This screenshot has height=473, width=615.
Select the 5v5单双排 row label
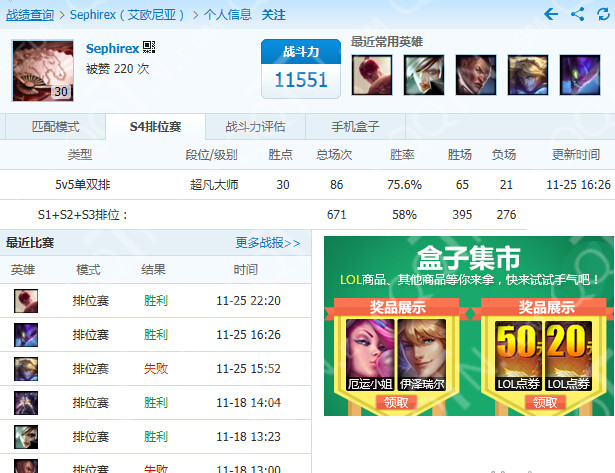(82, 184)
